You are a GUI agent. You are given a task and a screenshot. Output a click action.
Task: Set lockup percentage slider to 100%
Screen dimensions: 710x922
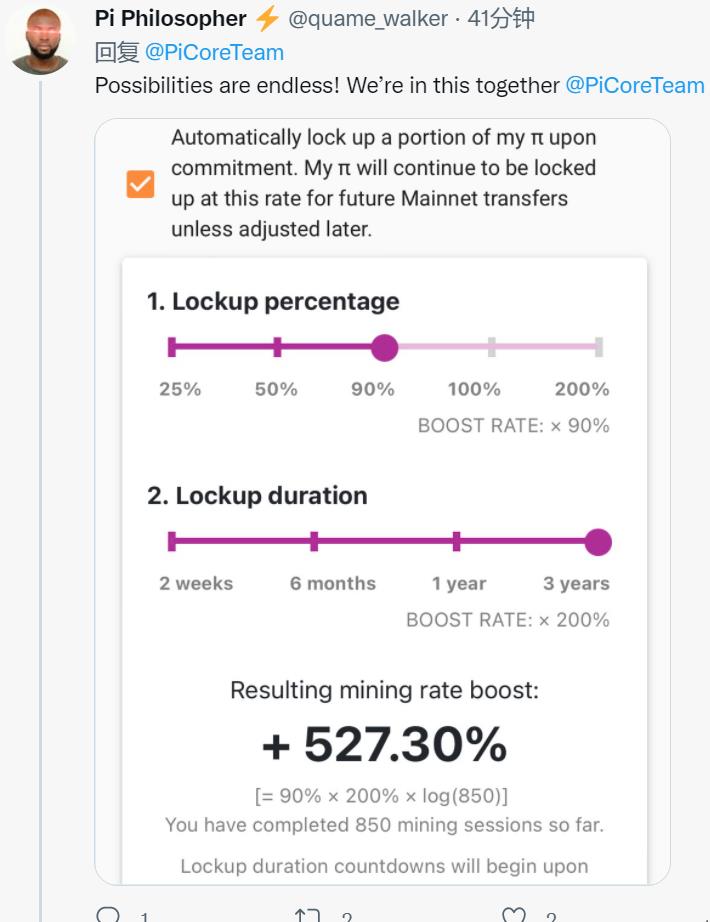(x=492, y=347)
